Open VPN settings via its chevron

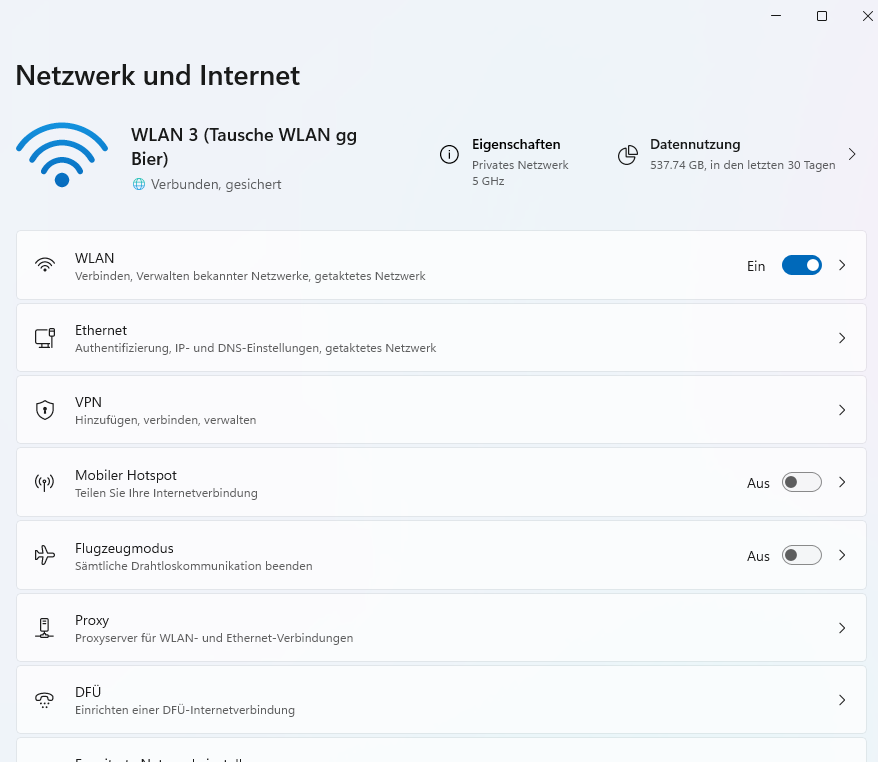(x=842, y=409)
